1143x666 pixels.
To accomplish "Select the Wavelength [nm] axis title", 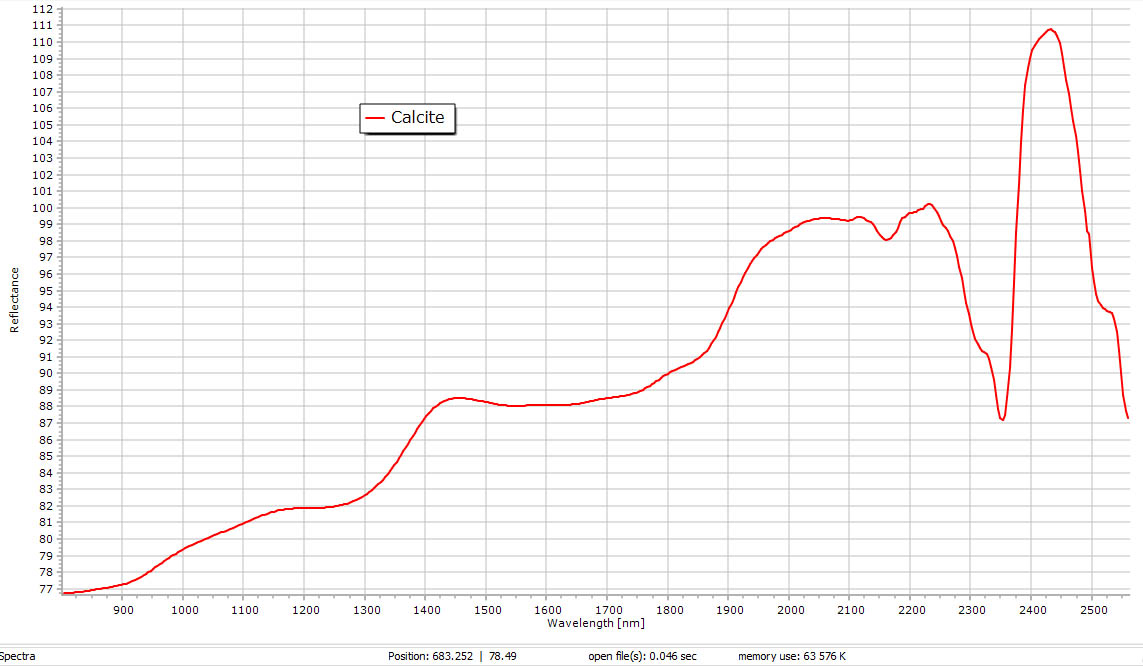I will (x=595, y=623).
